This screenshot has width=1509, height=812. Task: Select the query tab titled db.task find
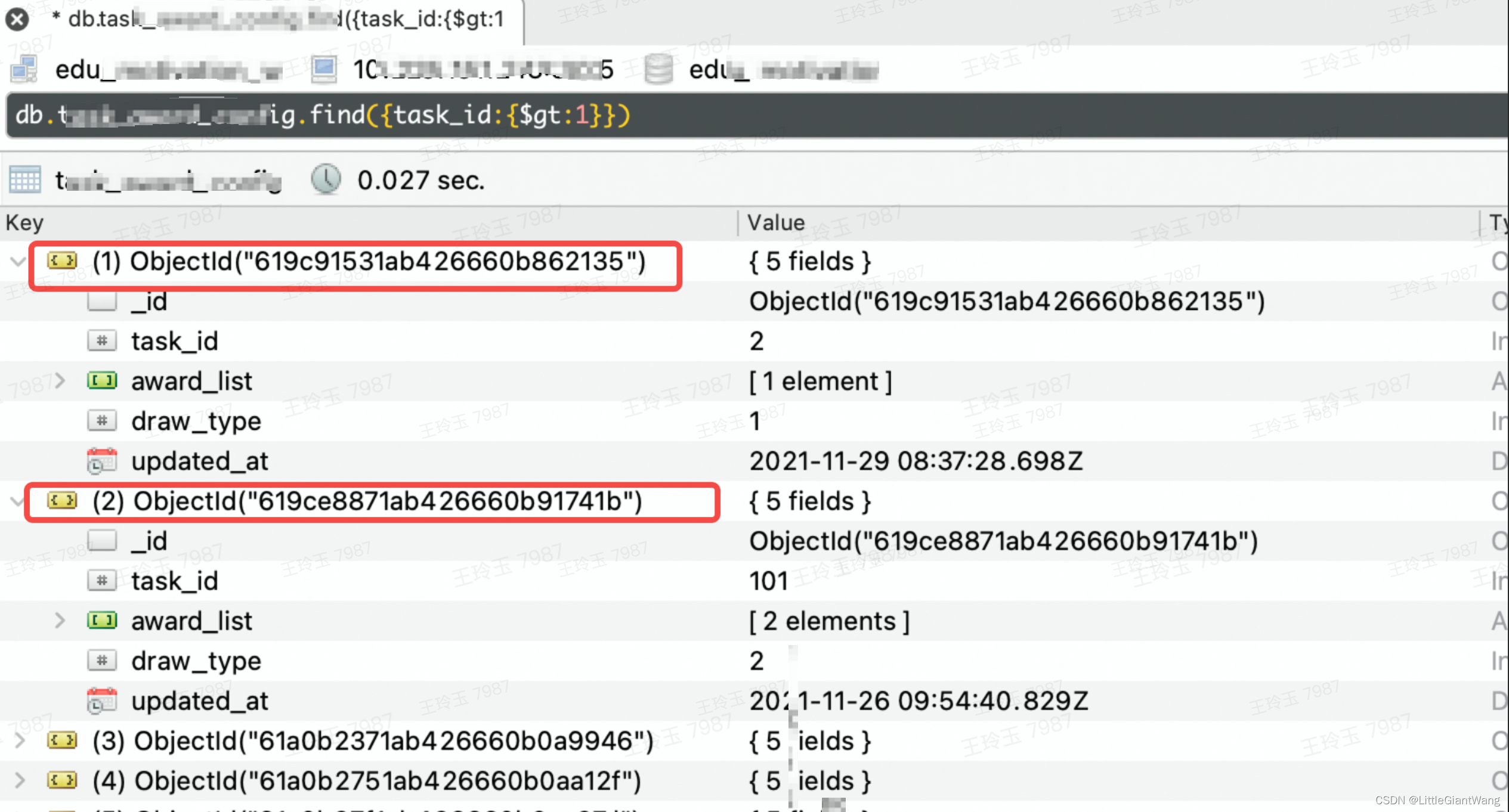click(x=285, y=19)
